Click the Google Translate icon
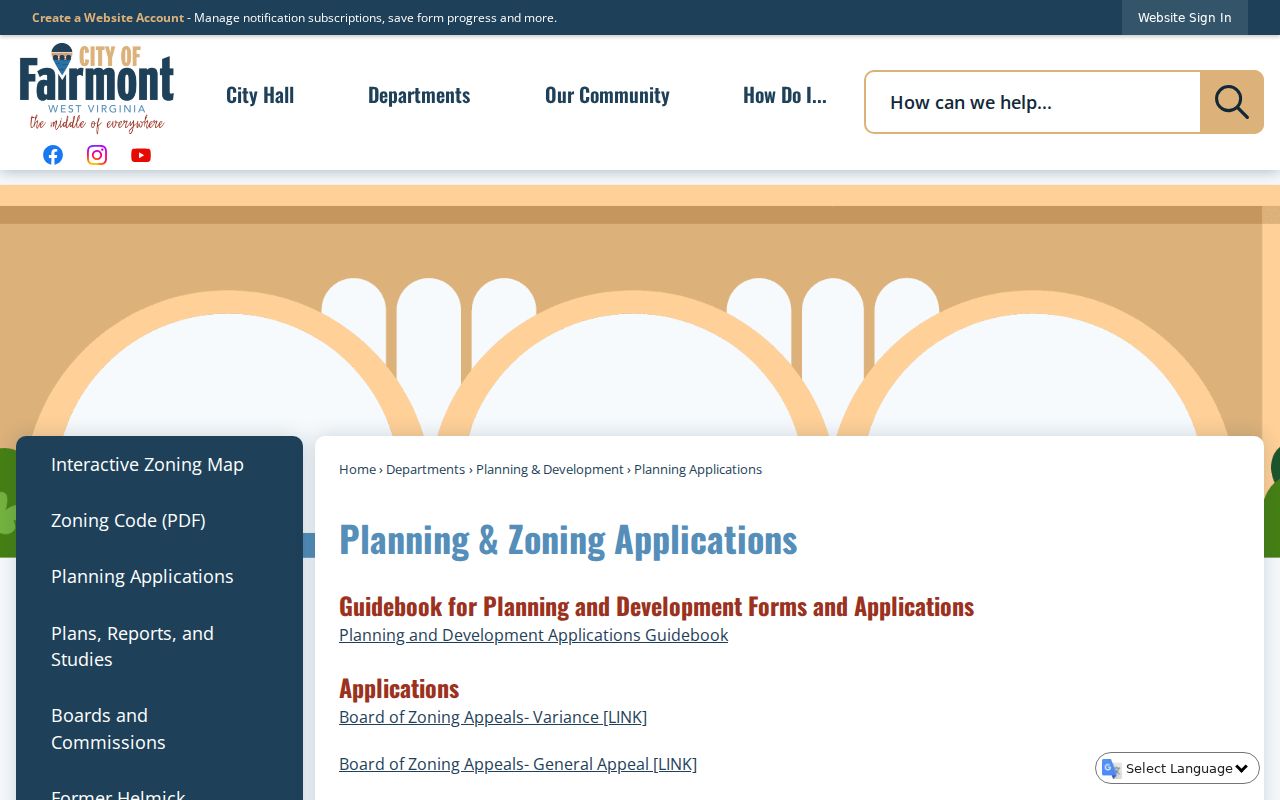Screen dimensions: 1280x800 [1111, 768]
